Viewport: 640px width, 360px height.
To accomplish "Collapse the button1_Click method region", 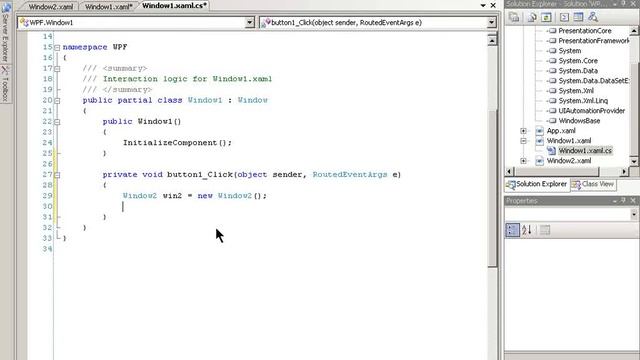I will 57,175.
